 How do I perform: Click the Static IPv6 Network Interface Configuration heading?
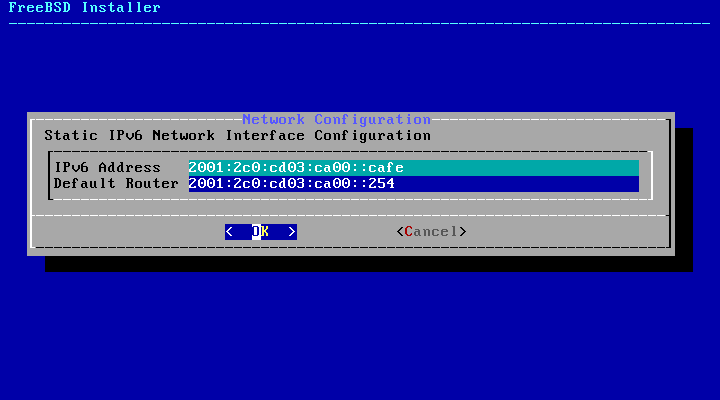238,135
